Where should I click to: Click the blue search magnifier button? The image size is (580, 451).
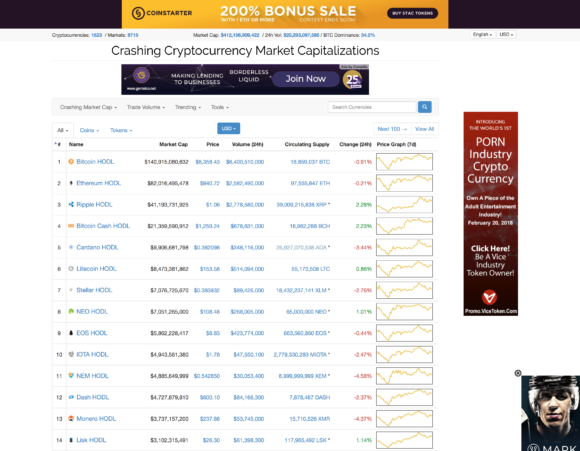point(425,107)
